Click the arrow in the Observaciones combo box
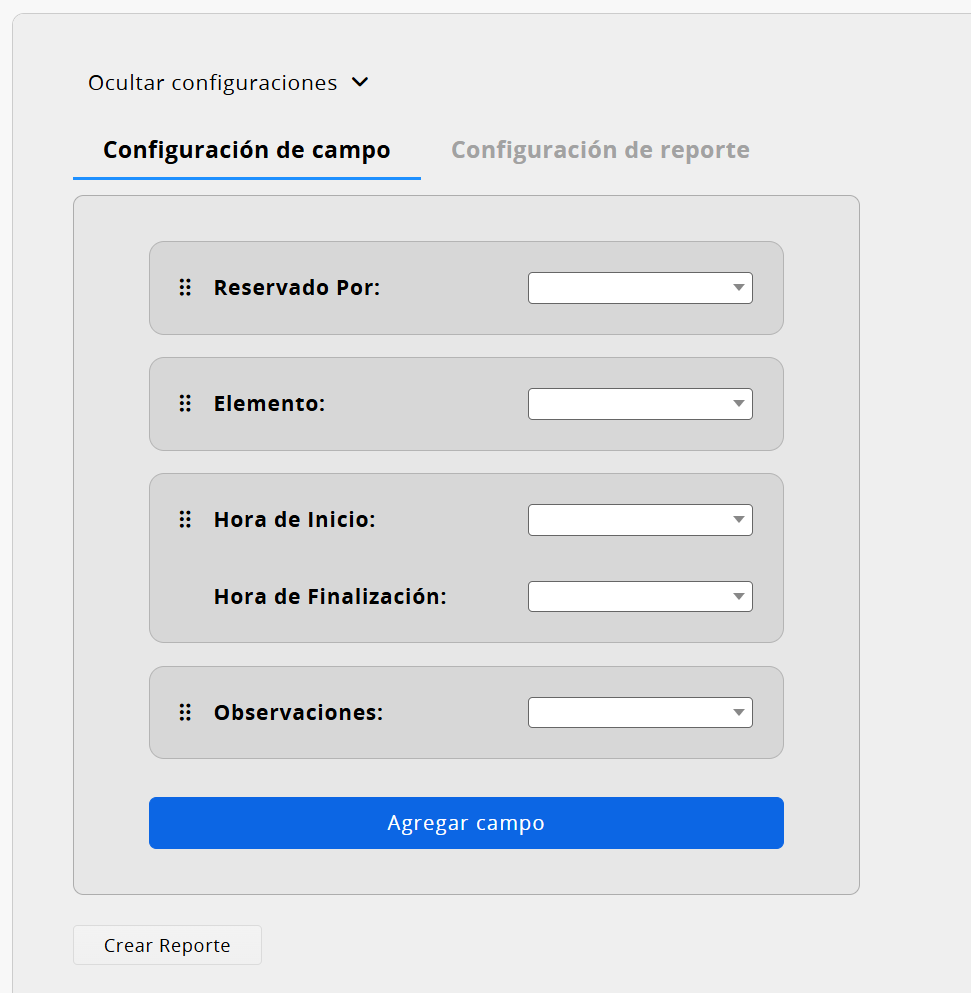This screenshot has width=971, height=993. click(x=739, y=712)
